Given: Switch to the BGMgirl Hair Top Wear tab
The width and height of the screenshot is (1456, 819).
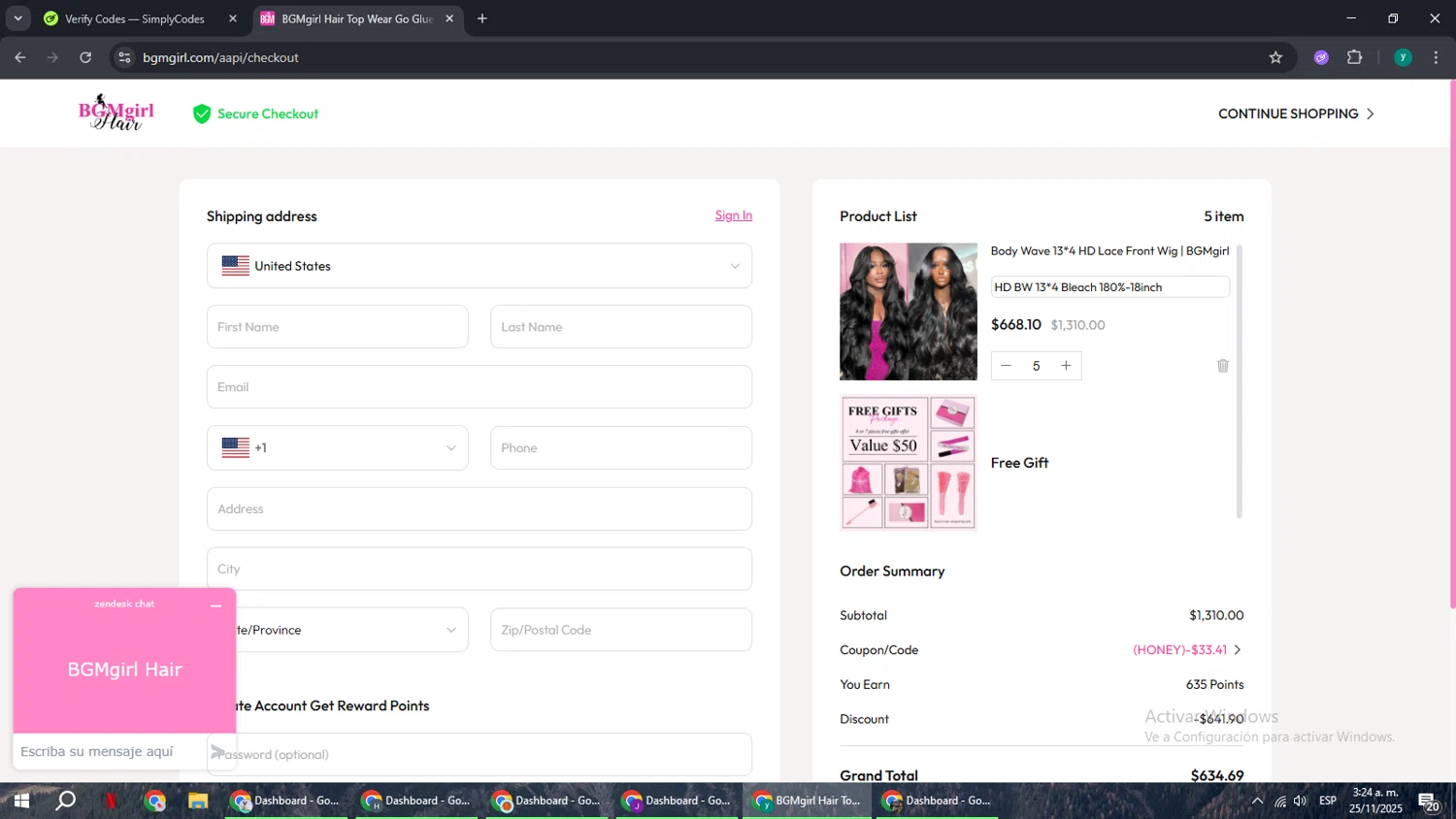Looking at the screenshot, I should 357,18.
